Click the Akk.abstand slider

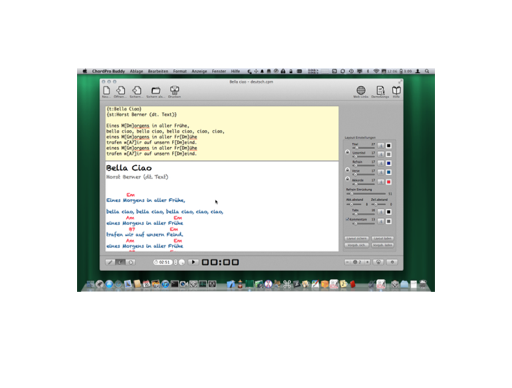(354, 204)
